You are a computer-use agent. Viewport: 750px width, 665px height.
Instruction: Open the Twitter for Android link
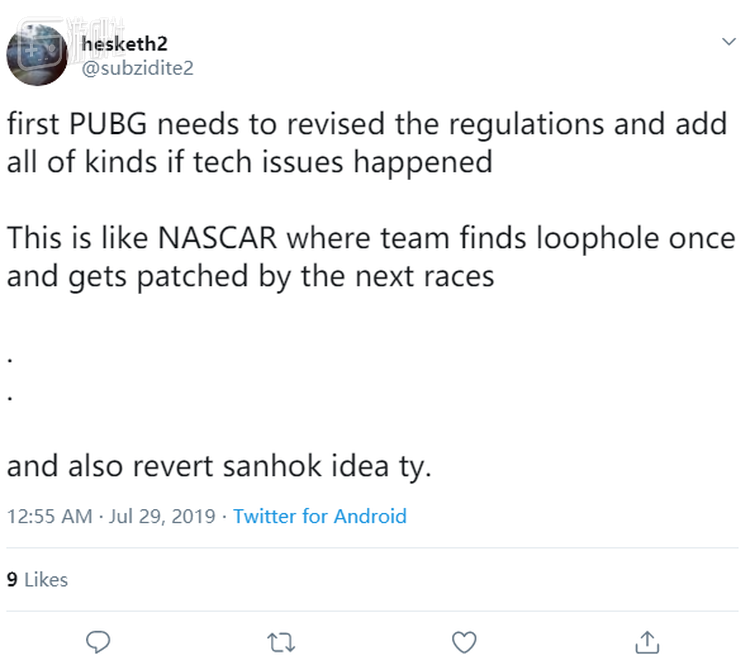tap(320, 517)
